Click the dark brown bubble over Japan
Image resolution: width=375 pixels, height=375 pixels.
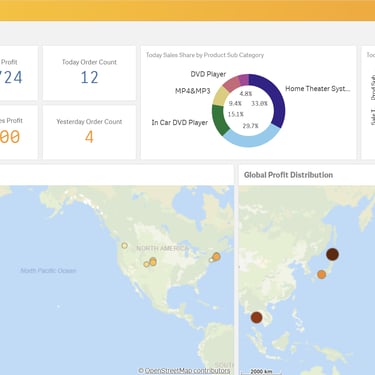[332, 254]
